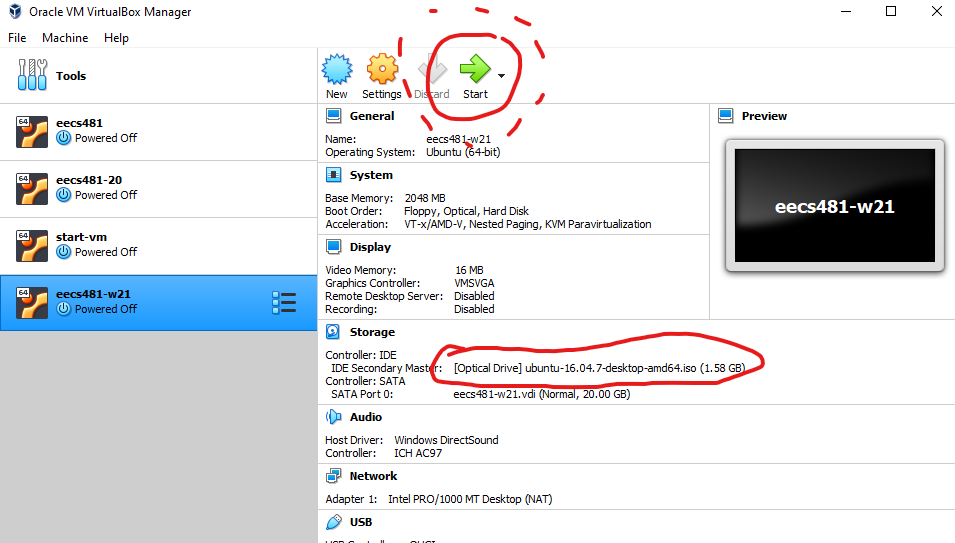Open the File menu

(x=17, y=38)
